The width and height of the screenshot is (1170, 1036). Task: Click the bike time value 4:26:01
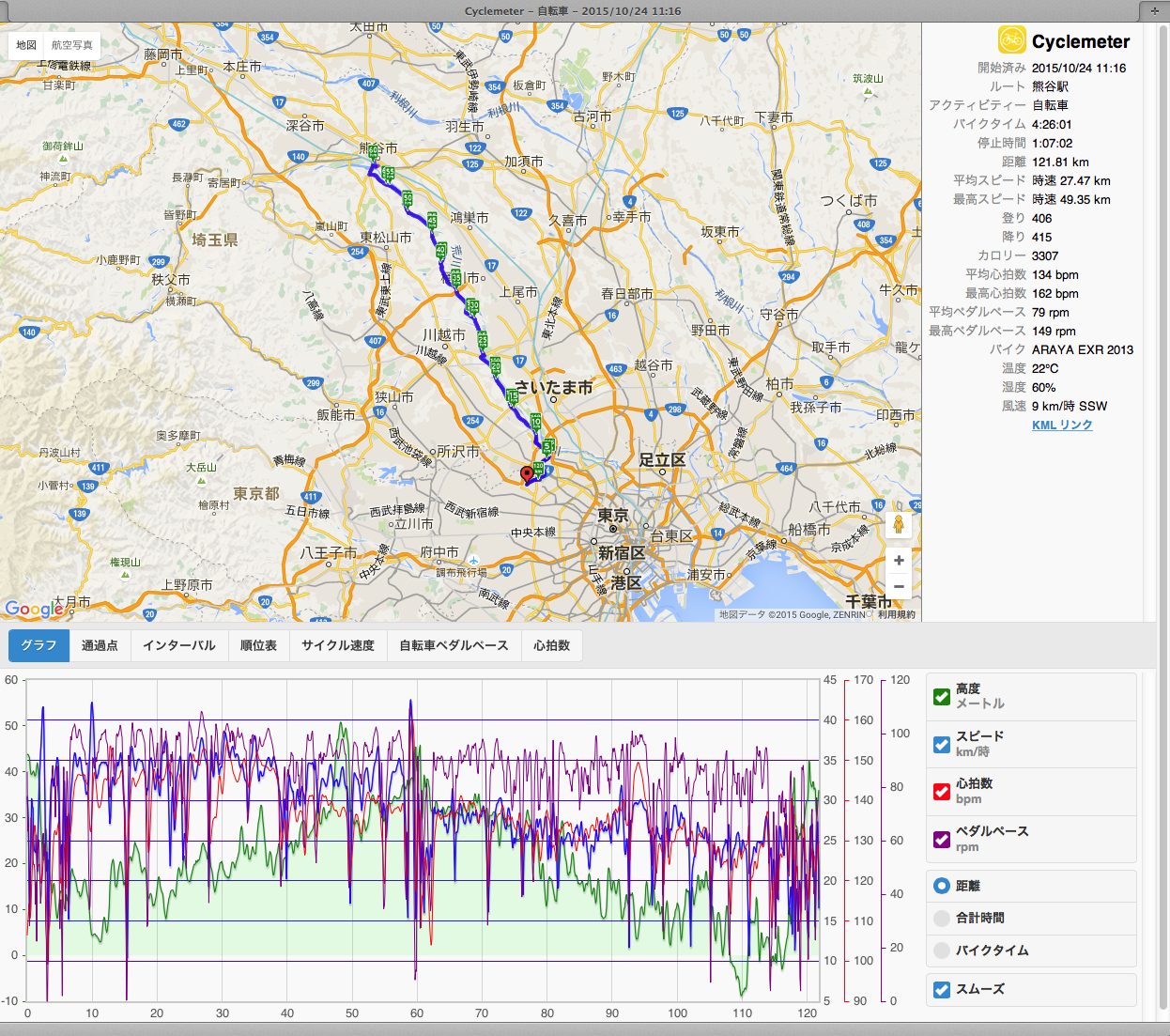pyautogui.click(x=1052, y=124)
